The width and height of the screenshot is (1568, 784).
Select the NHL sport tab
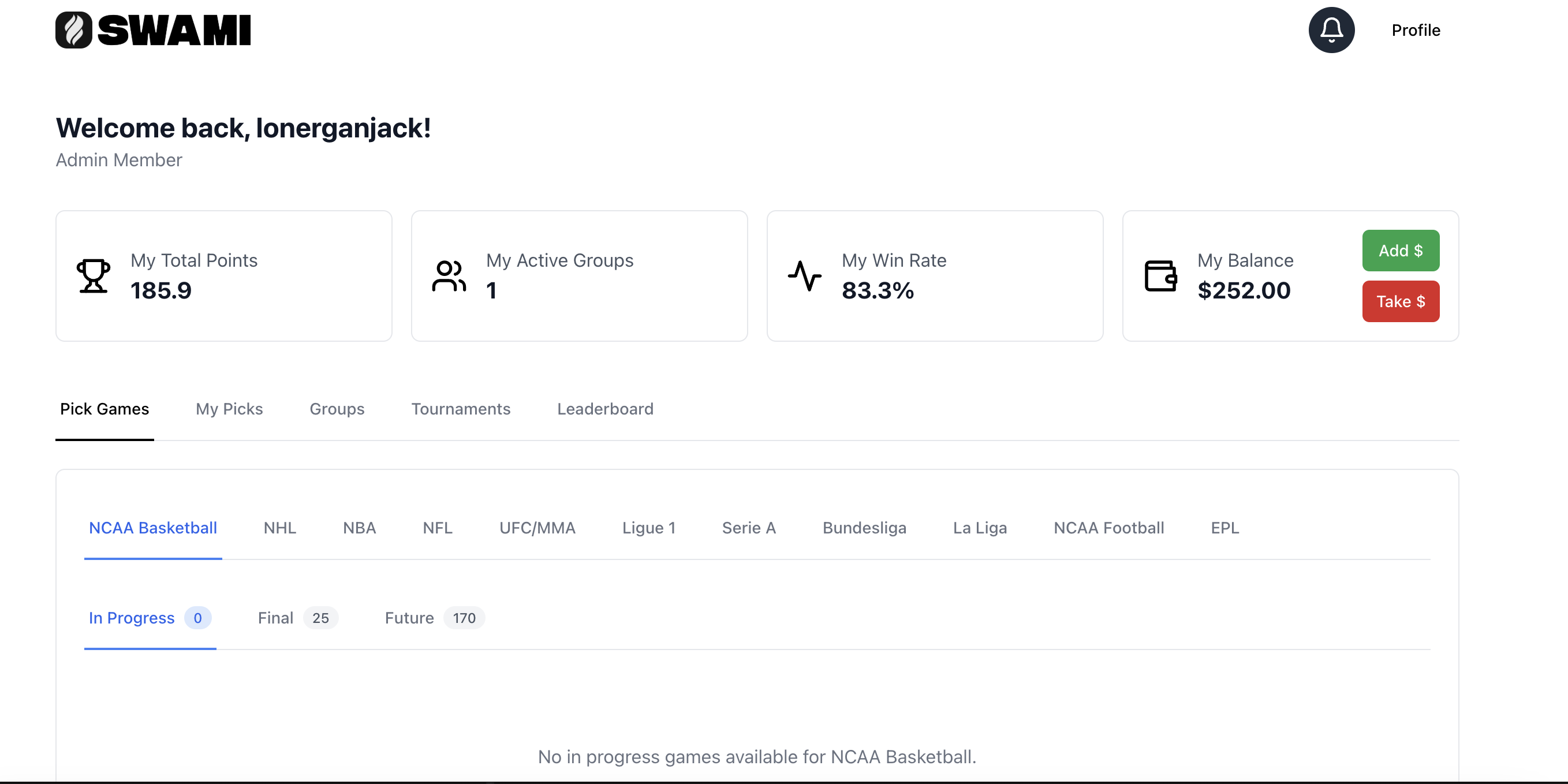[279, 528]
